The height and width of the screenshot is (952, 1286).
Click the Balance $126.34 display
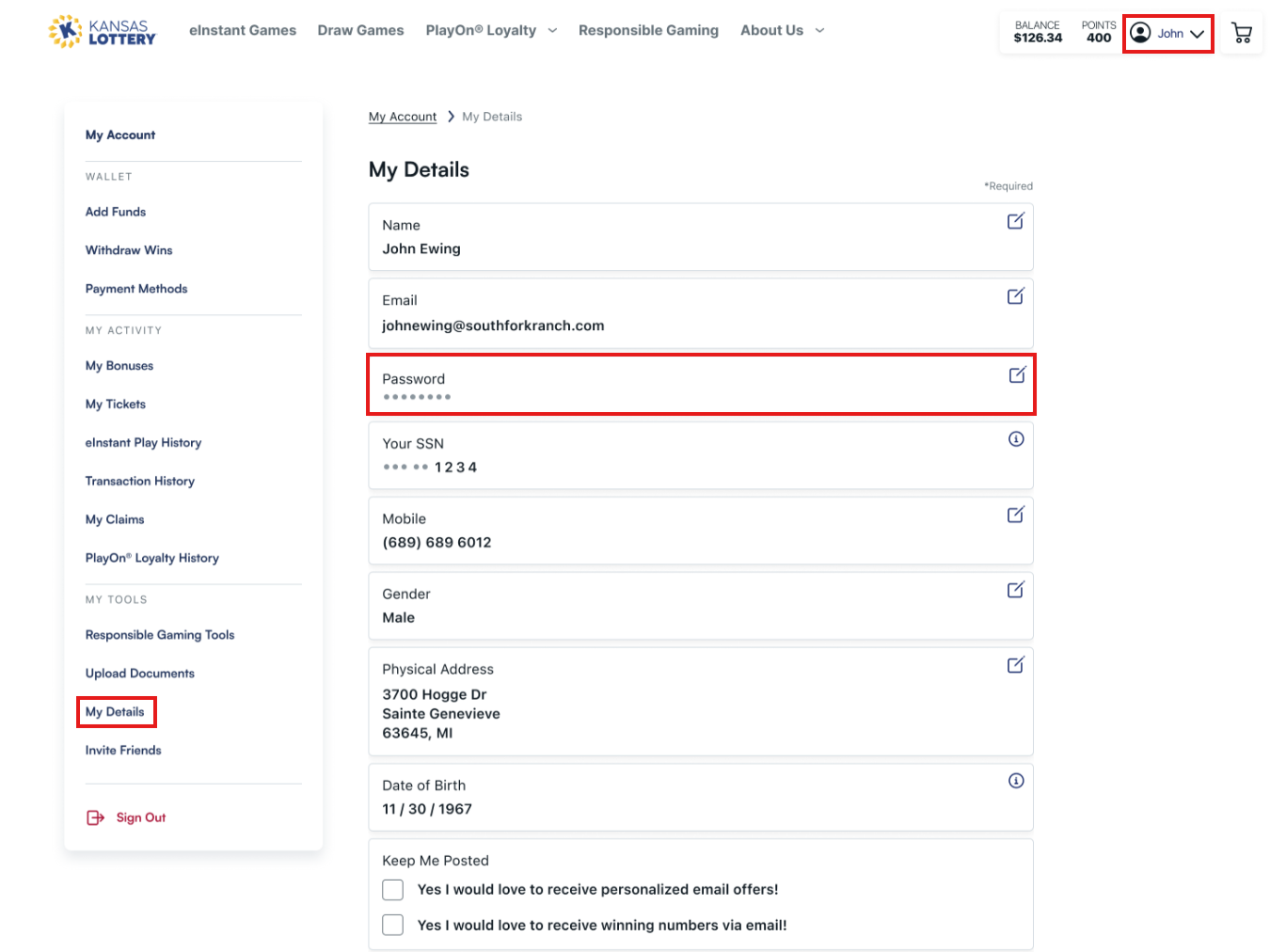click(1038, 32)
